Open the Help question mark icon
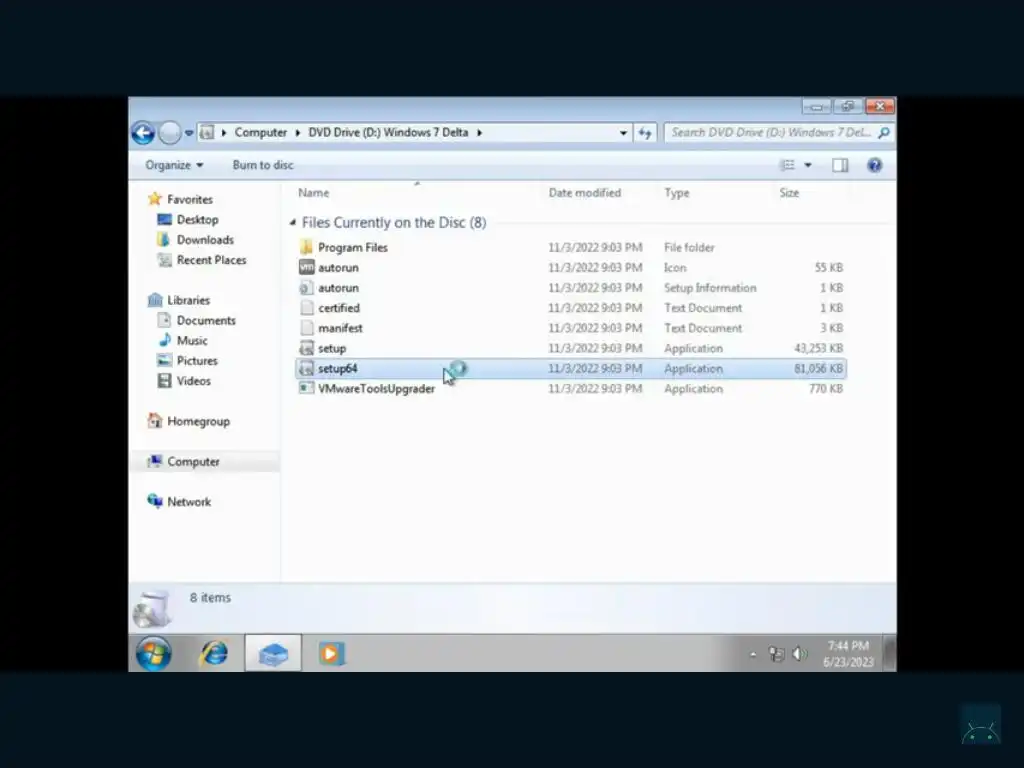1024x768 pixels. [874, 165]
